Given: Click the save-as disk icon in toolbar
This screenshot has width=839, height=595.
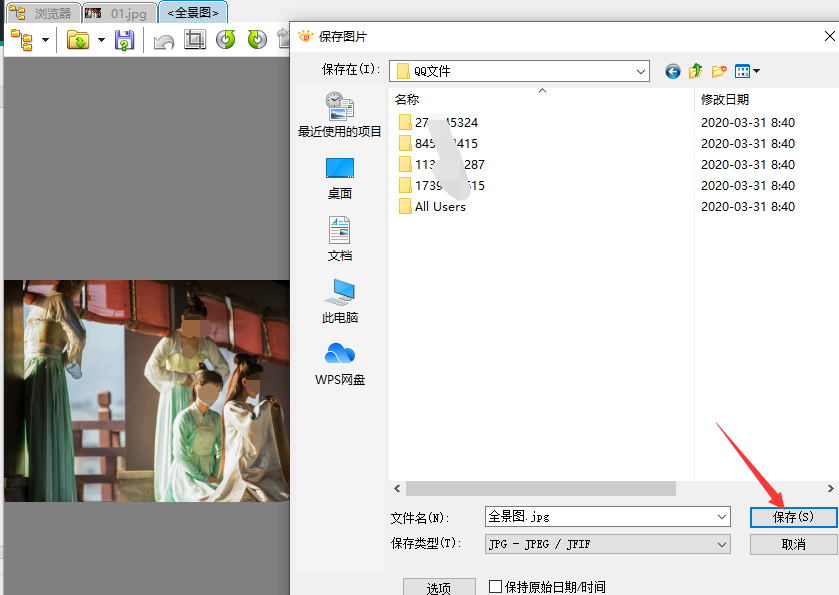Looking at the screenshot, I should [x=124, y=40].
